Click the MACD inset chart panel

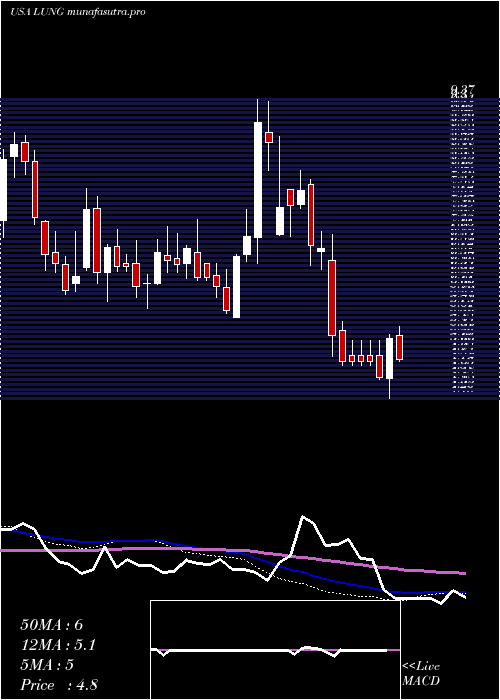pyautogui.click(x=275, y=650)
